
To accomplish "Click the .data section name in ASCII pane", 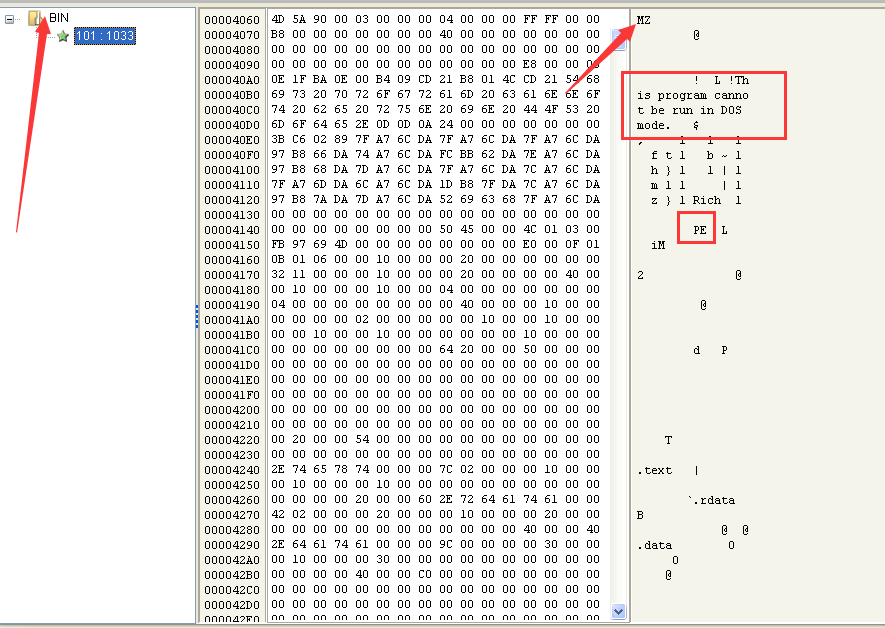I will 655,545.
